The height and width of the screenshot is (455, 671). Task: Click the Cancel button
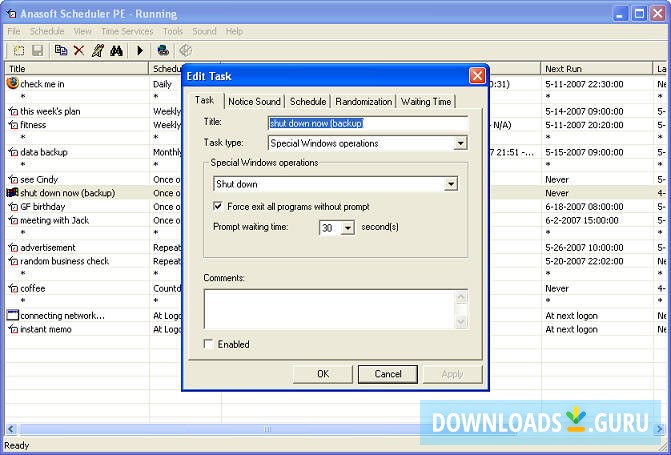point(388,374)
